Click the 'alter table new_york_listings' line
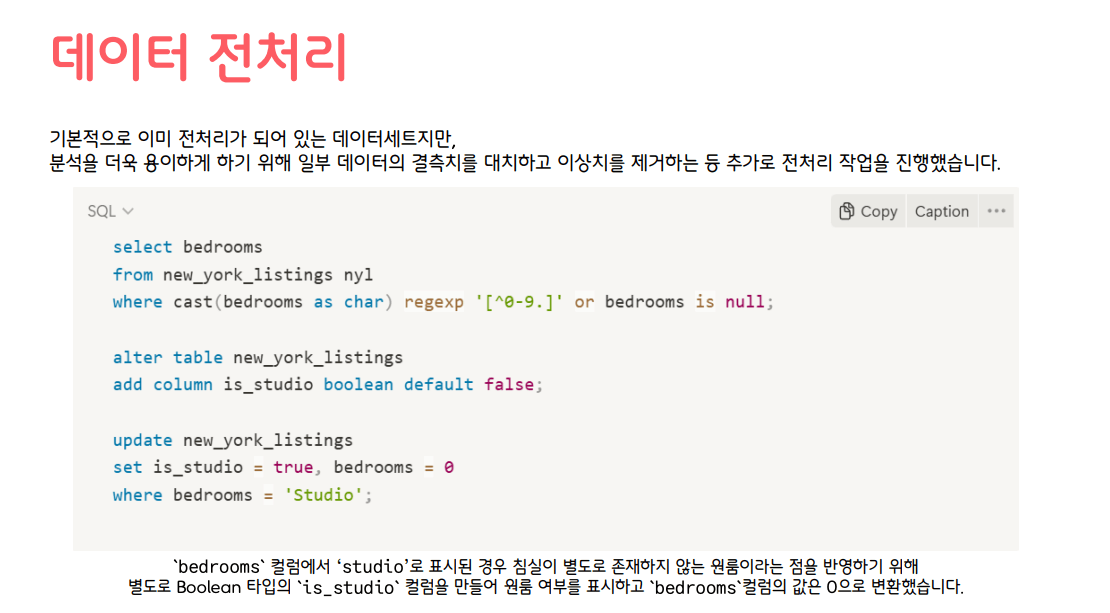The image size is (1110, 613). coord(257,357)
